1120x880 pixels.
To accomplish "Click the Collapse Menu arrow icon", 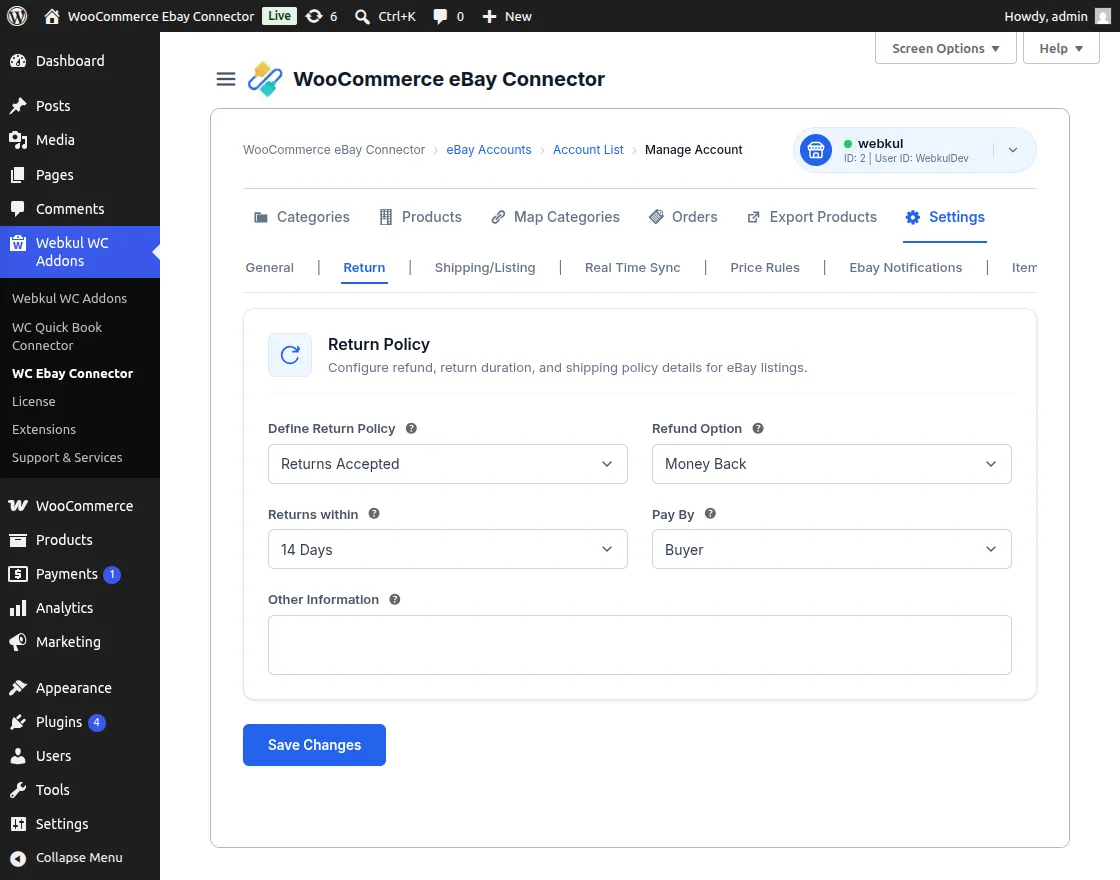I will click(x=18, y=858).
